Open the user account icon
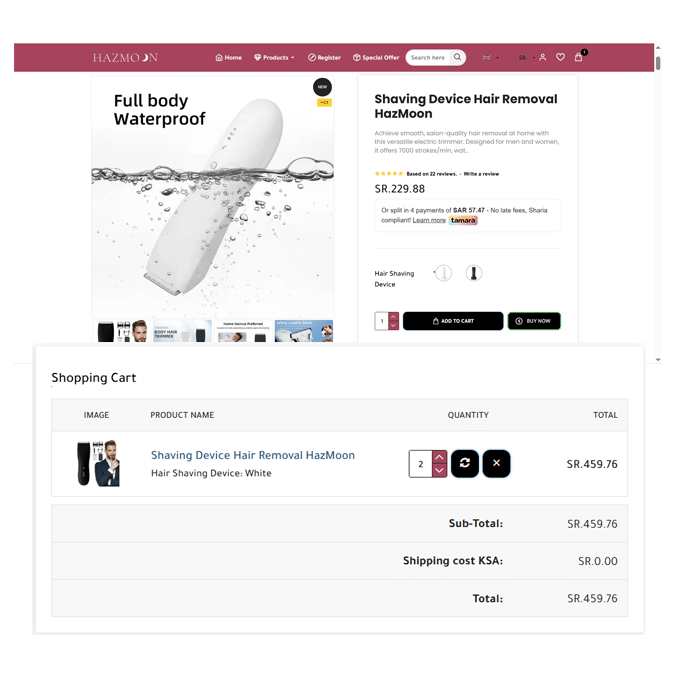Screen dimensions: 675x675 (542, 57)
